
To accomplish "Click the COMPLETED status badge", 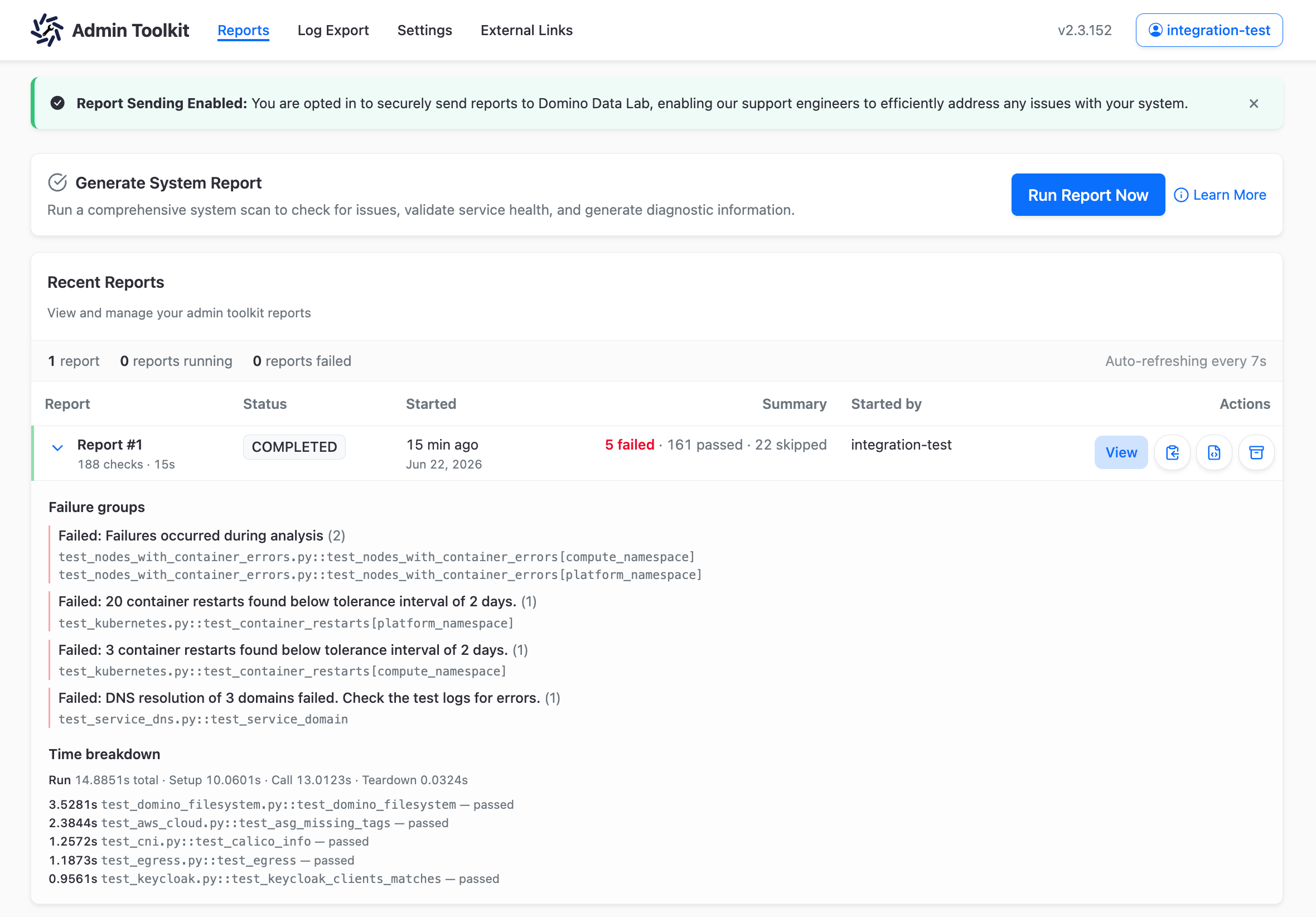I will click(x=294, y=447).
